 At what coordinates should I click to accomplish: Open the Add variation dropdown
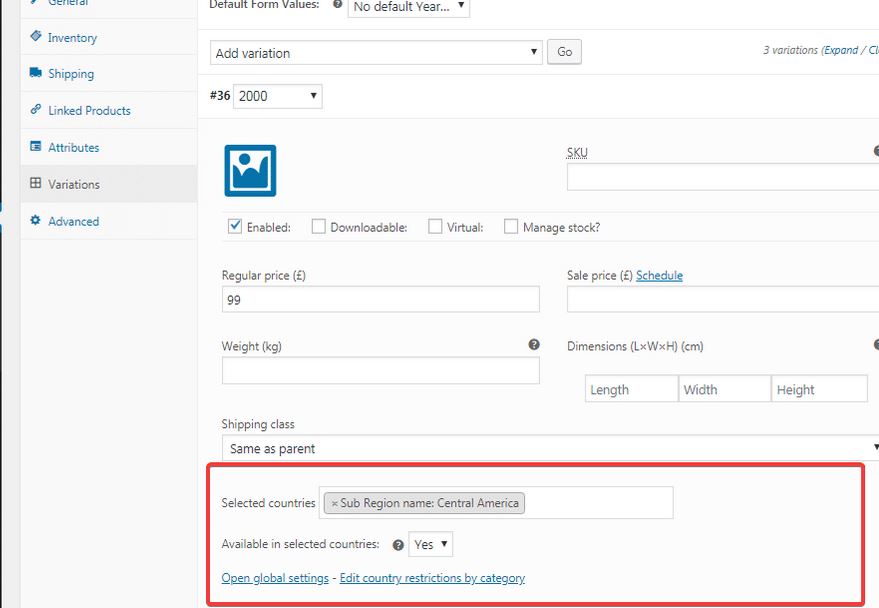pyautogui.click(x=376, y=53)
